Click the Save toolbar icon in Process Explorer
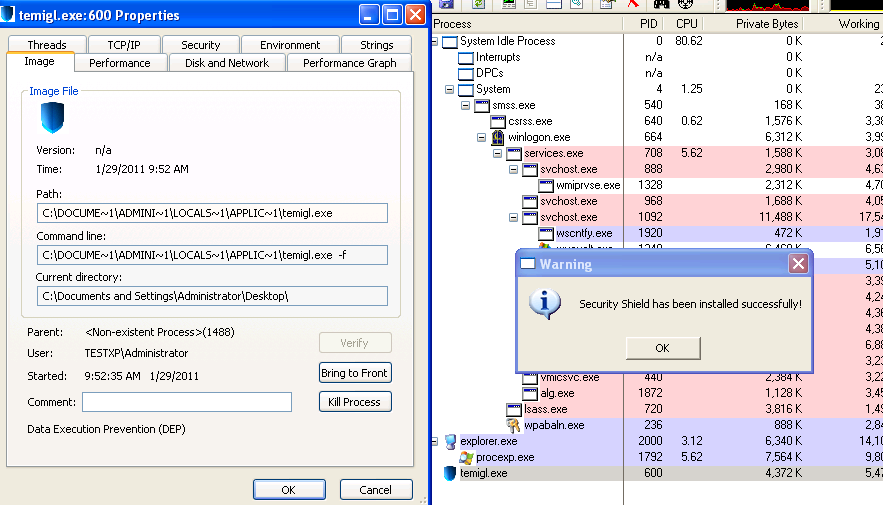This screenshot has width=883, height=505. 447,4
